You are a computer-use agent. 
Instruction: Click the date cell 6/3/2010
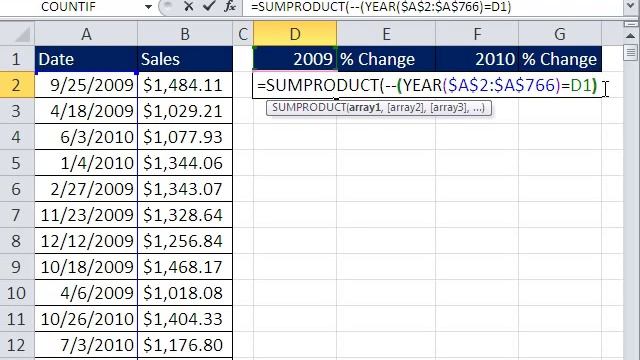(x=86, y=137)
